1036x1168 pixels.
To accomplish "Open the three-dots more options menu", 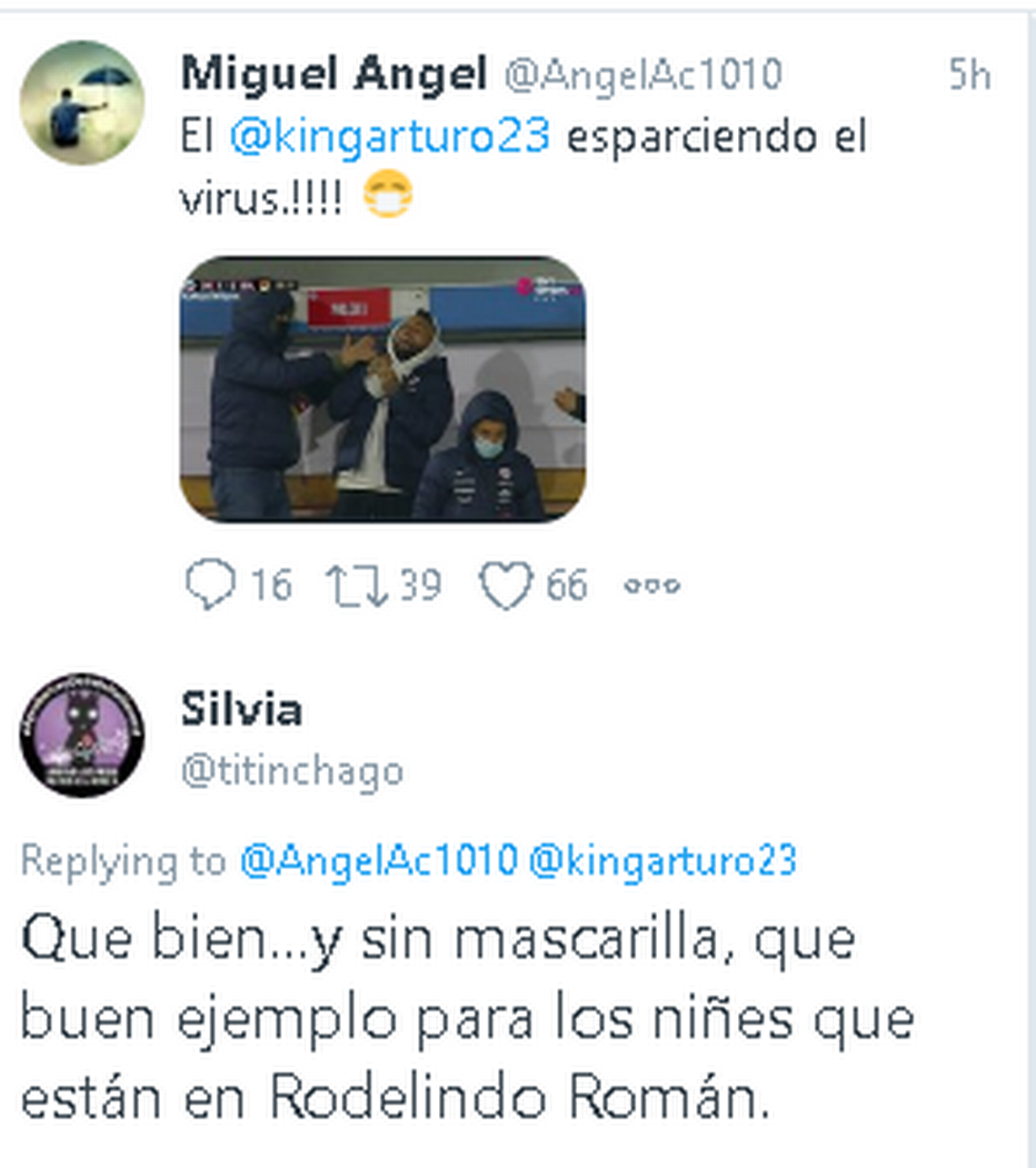I will point(652,585).
